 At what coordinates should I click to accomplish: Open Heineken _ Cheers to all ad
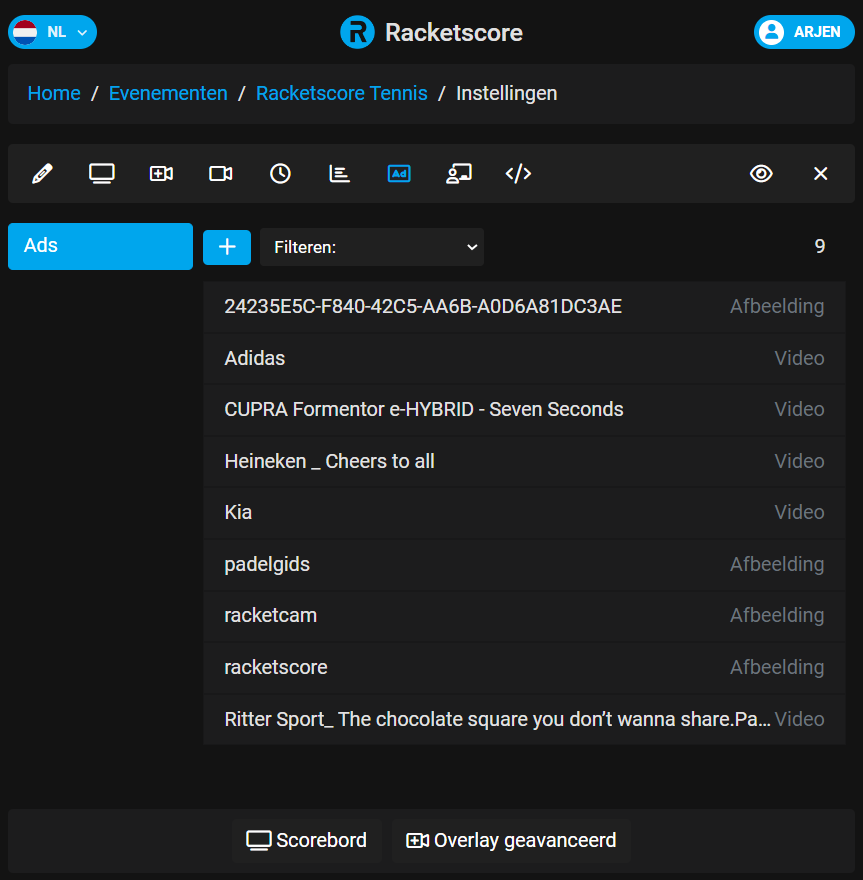(524, 461)
